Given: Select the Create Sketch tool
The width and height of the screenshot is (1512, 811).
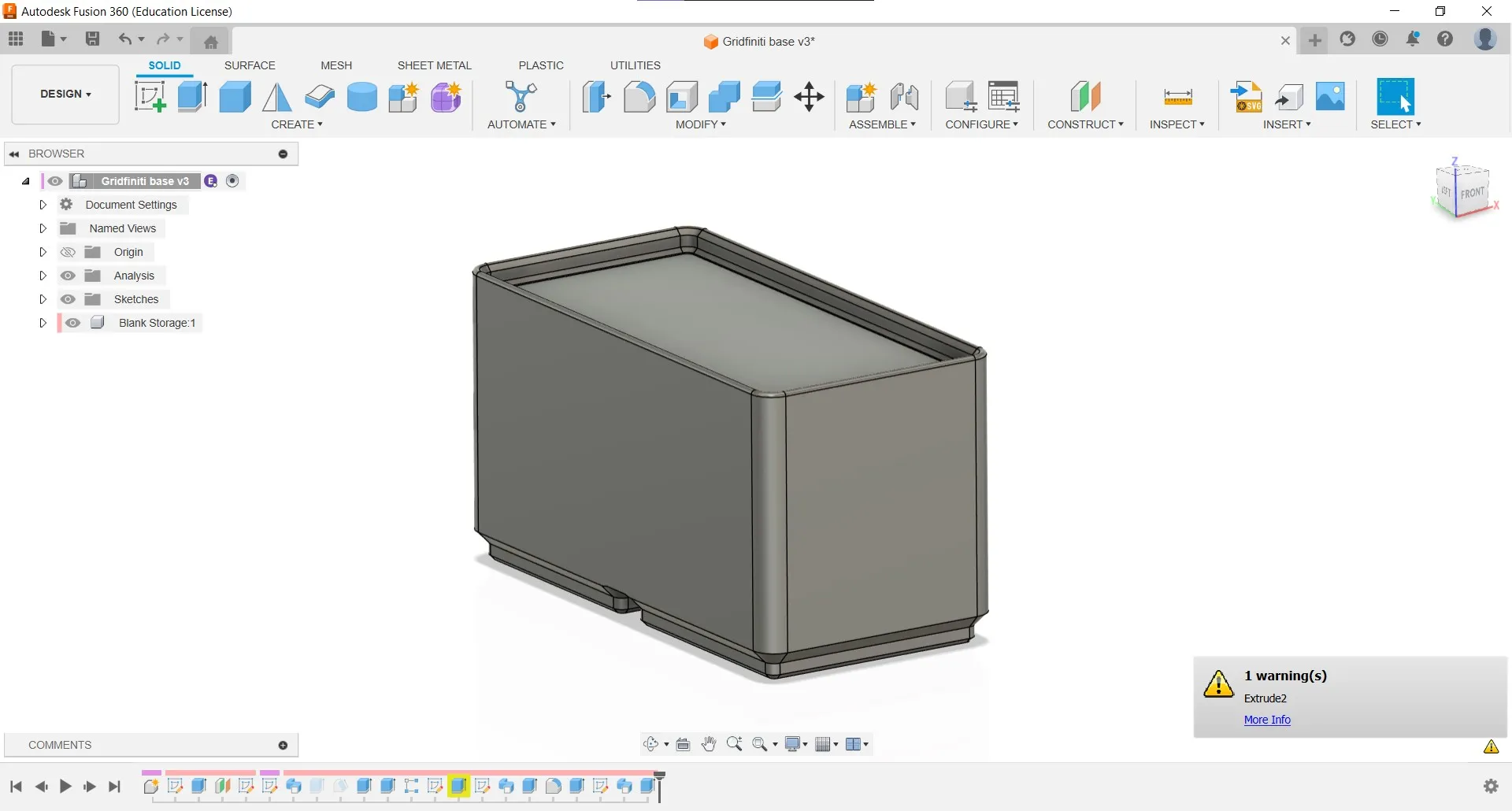Looking at the screenshot, I should [150, 97].
